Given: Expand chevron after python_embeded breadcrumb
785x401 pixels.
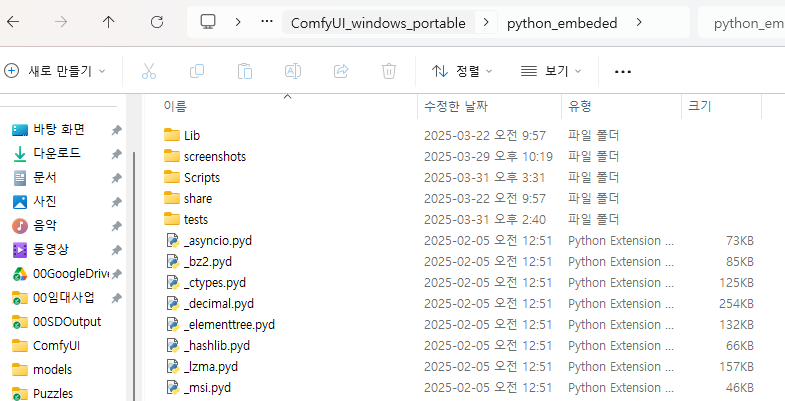Looking at the screenshot, I should 639,22.
